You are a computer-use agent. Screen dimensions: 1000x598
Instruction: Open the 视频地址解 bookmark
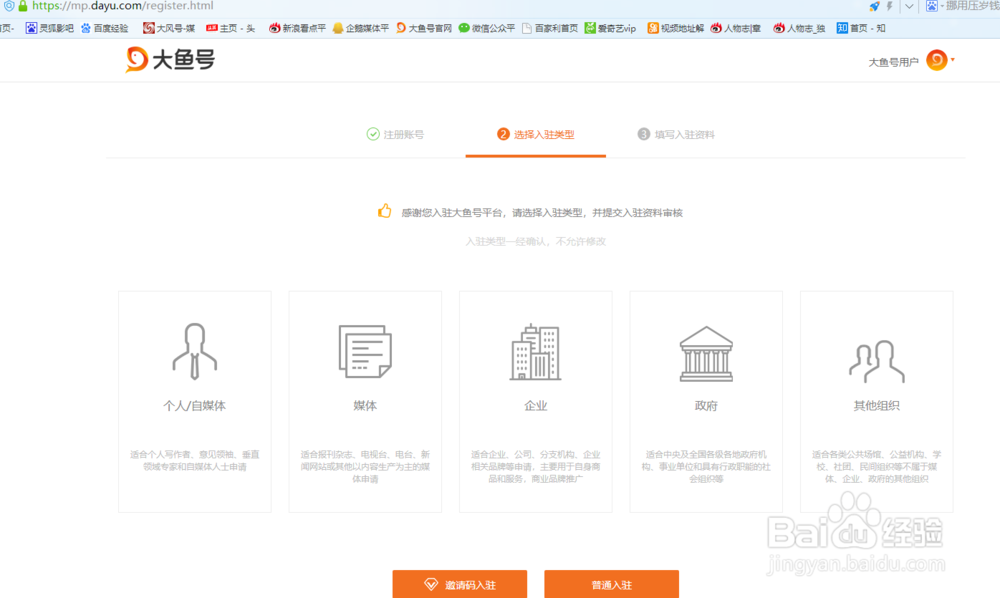675,28
